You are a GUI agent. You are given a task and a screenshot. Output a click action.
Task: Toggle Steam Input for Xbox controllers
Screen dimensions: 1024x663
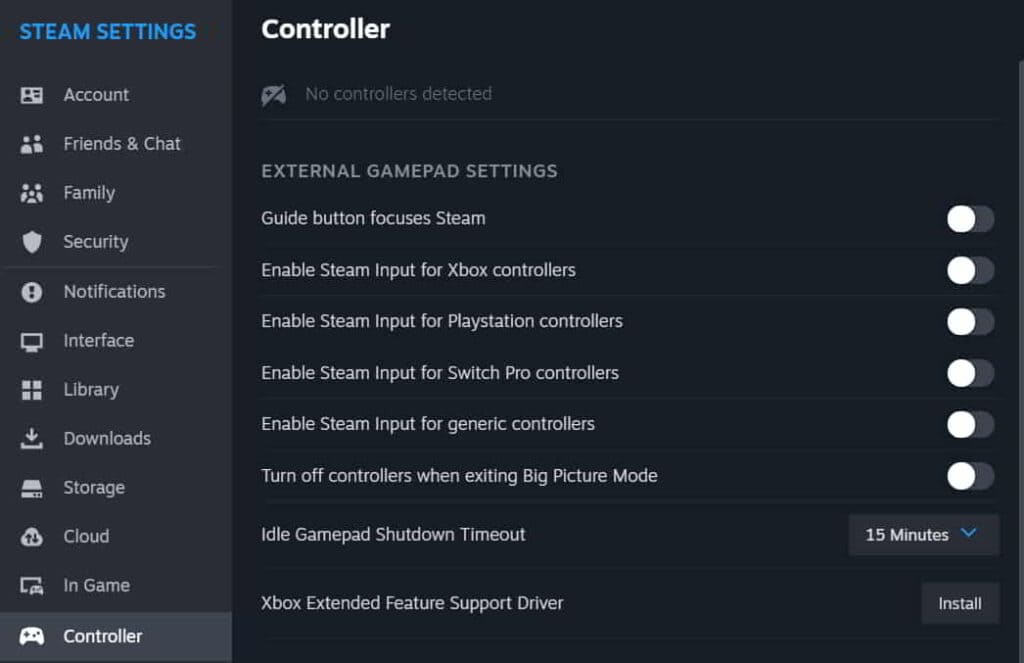click(x=968, y=270)
